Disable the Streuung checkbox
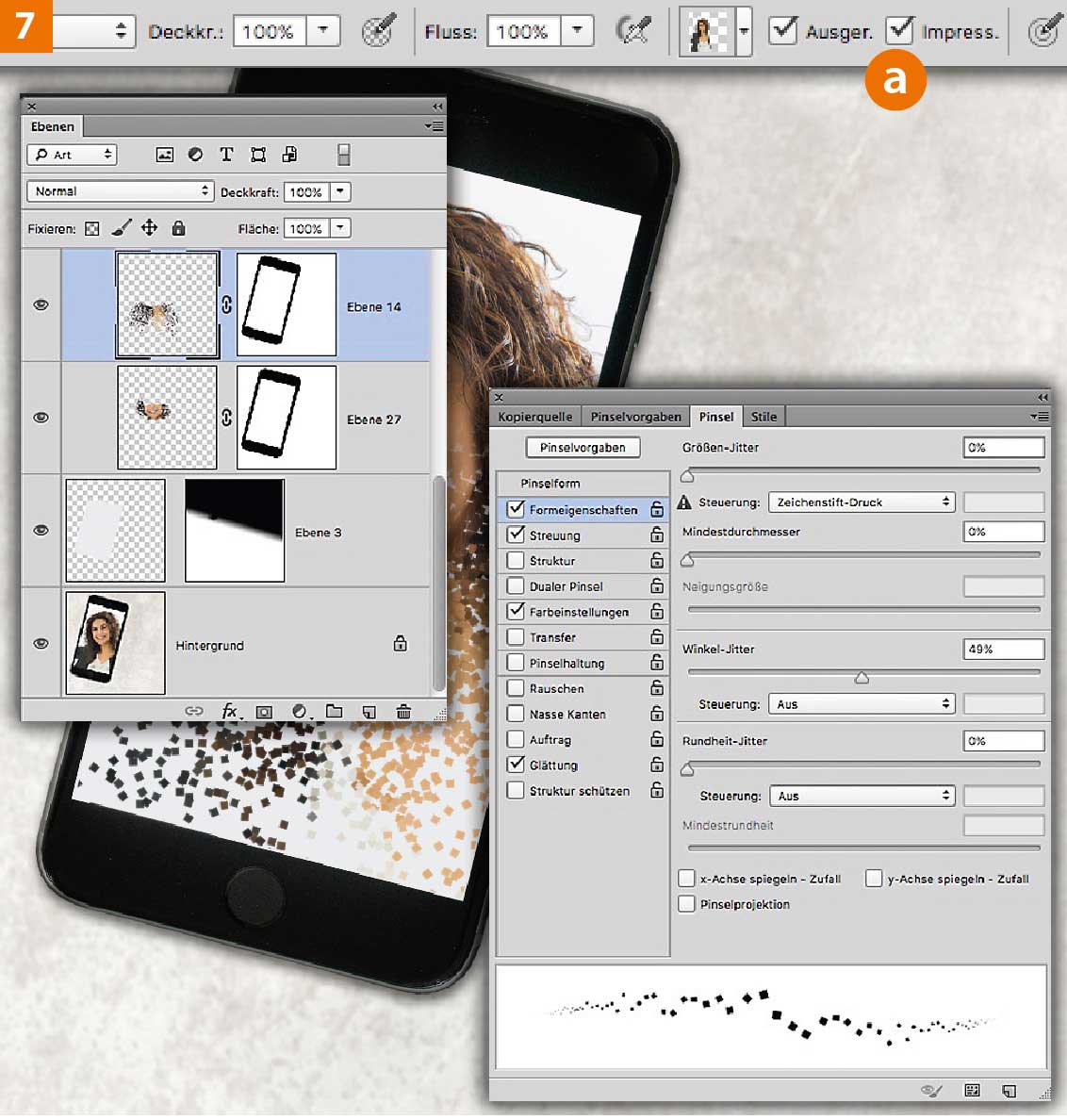1067x1120 pixels. pyautogui.click(x=516, y=535)
